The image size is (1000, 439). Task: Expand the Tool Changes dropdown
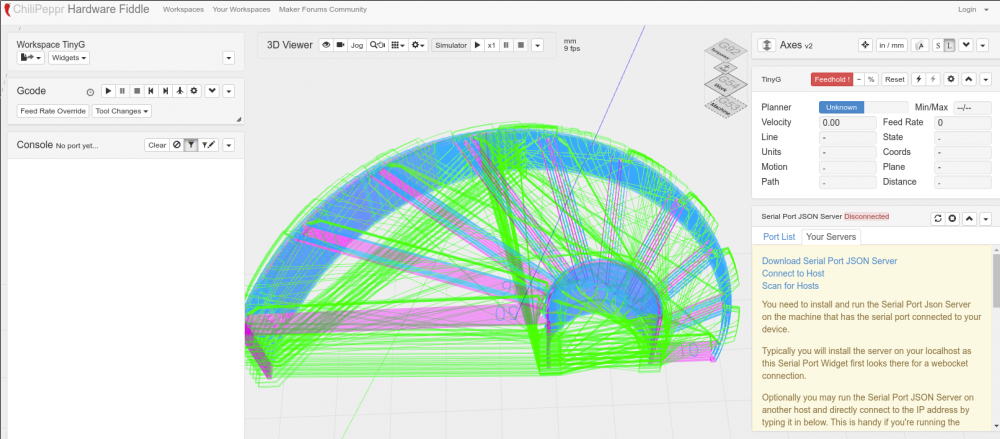click(x=122, y=111)
